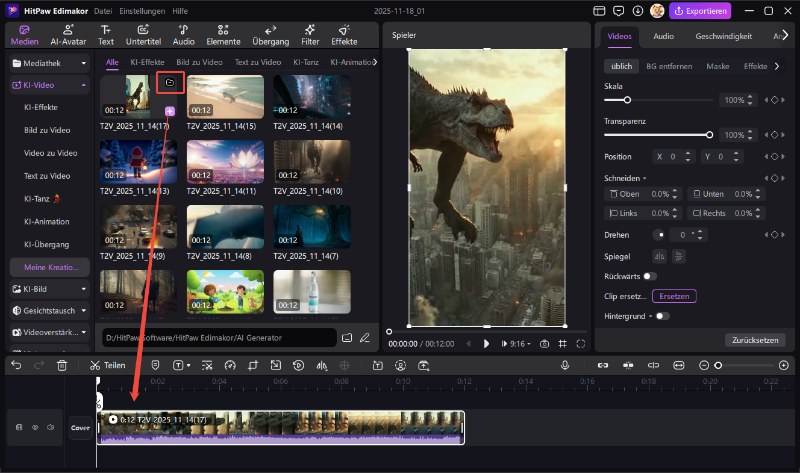Open the Übergang transitions panel
The width and height of the screenshot is (800, 473).
tap(270, 35)
